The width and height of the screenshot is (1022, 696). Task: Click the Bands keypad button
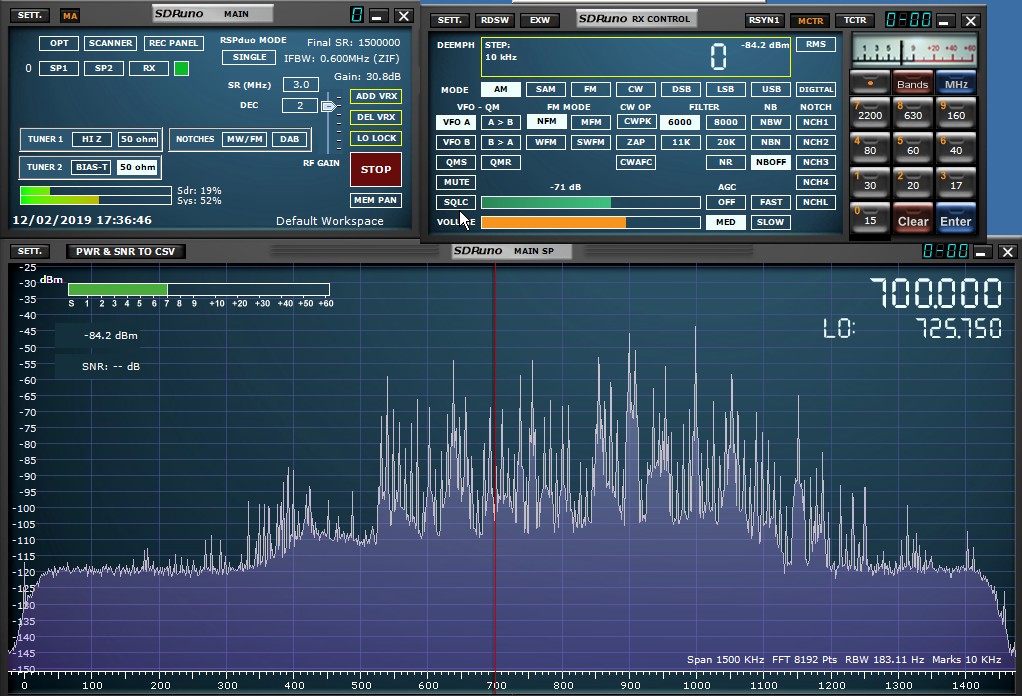click(x=912, y=83)
